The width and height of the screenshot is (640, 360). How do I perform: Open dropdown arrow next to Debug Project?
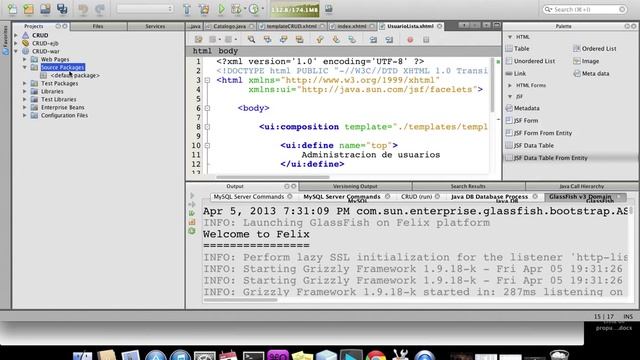[x=244, y=9]
